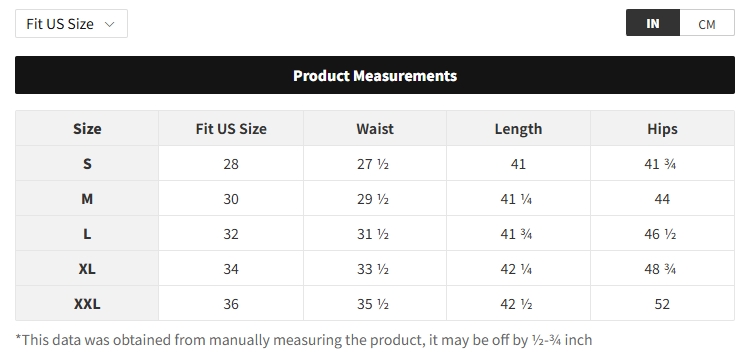
Task: Select the IN unit toggle
Action: pos(653,23)
